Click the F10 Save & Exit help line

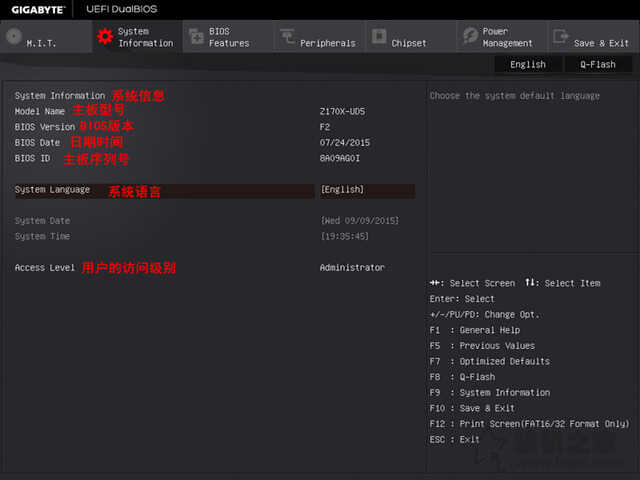472,408
